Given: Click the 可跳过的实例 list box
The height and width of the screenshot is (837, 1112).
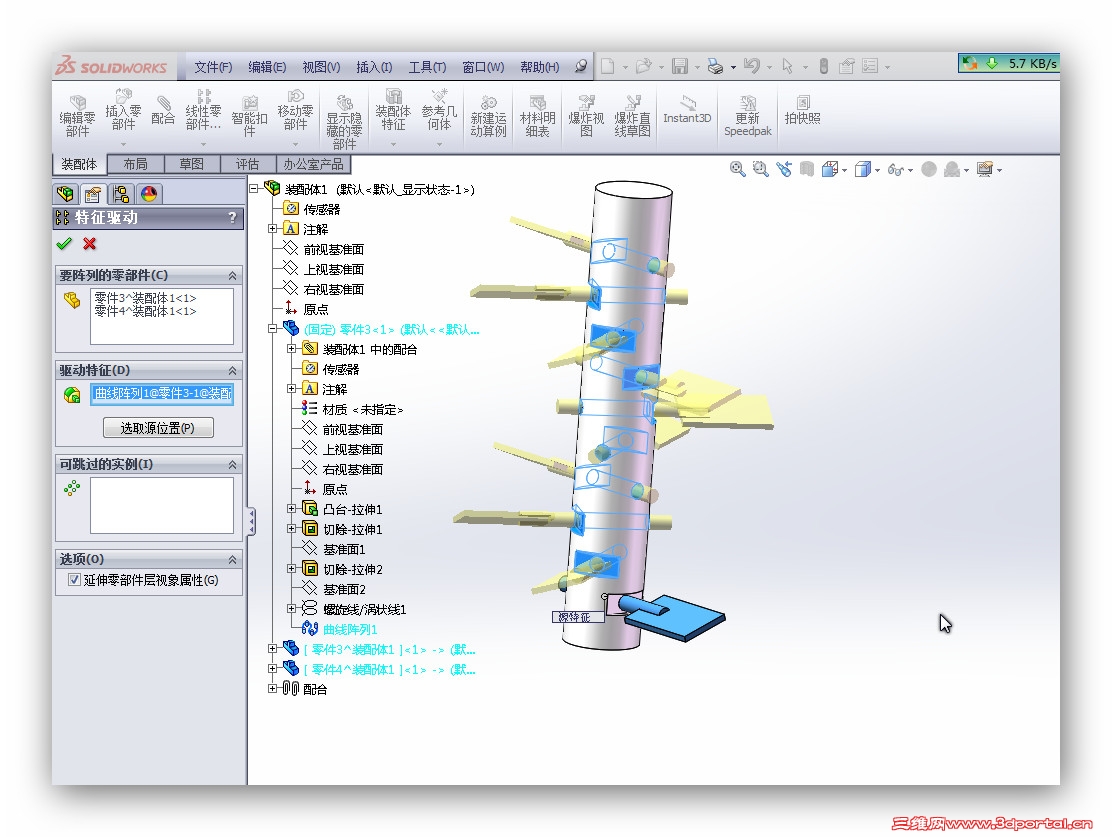Looking at the screenshot, I should point(162,505).
